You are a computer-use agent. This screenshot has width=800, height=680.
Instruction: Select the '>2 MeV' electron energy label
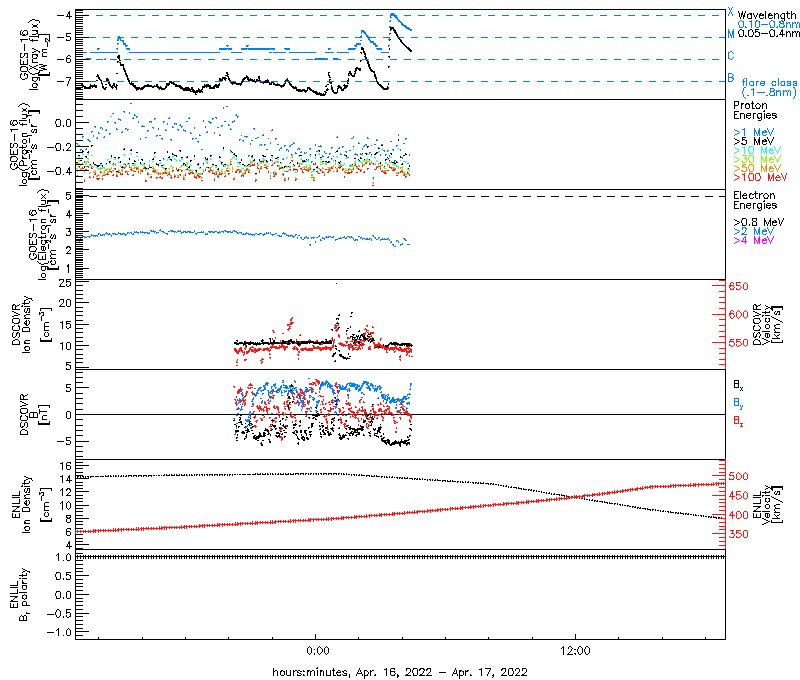754,231
